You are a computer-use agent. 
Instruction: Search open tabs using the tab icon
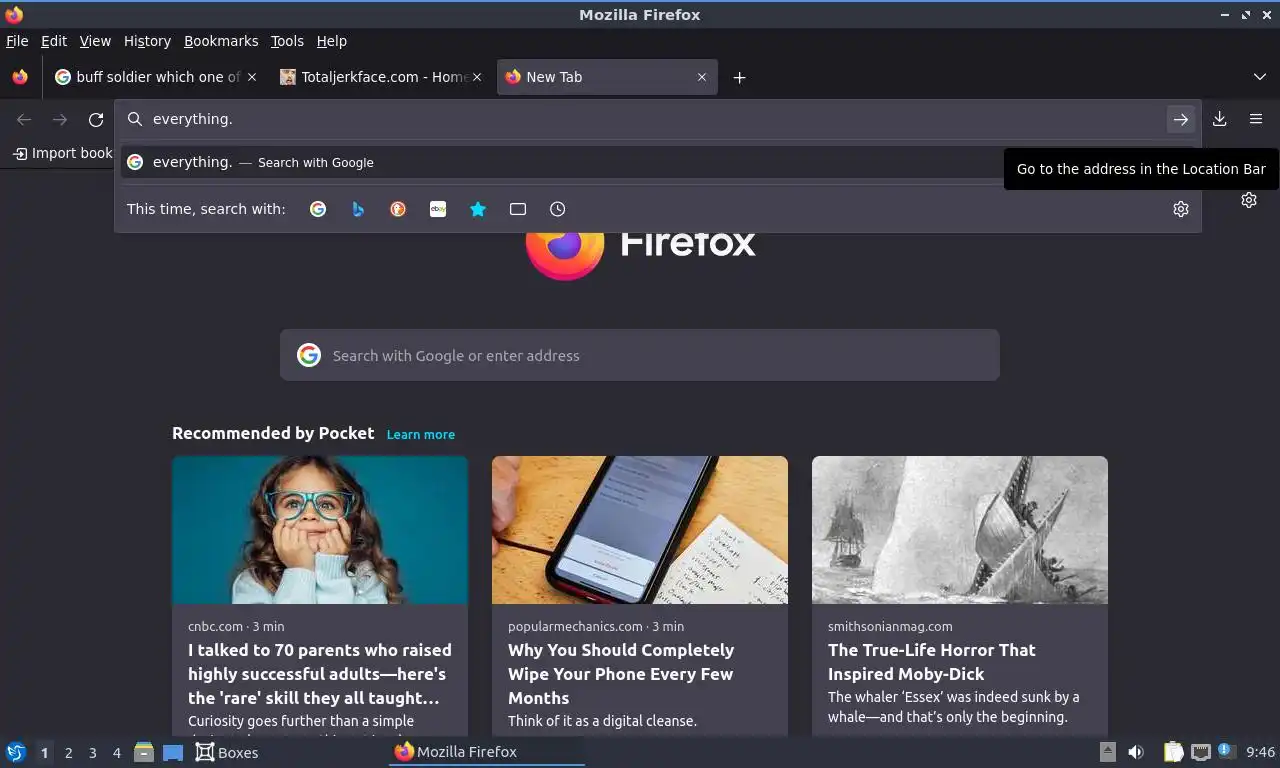(x=518, y=209)
